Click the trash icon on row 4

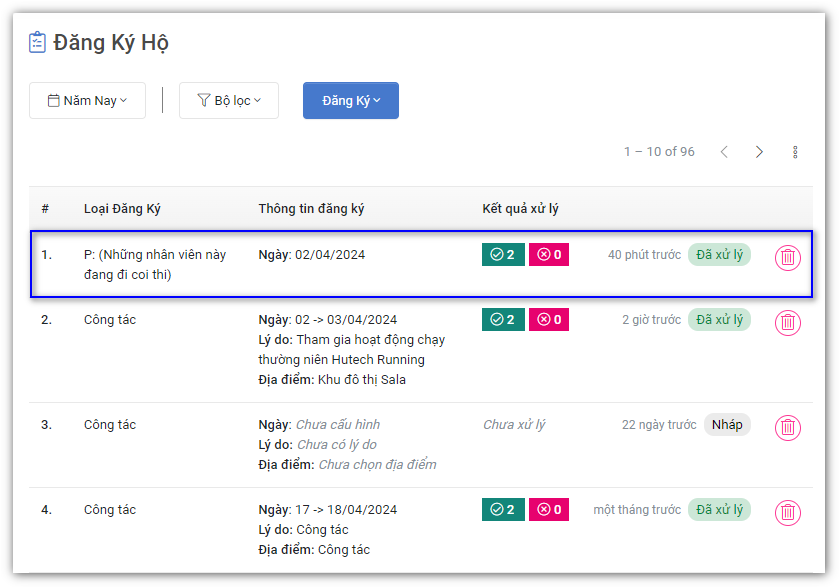pos(788,512)
